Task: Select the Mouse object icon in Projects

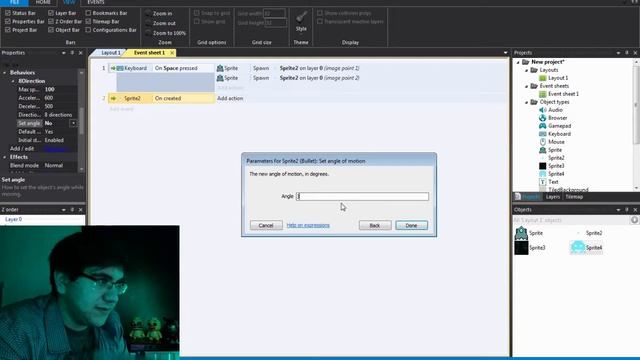Action: [542, 142]
